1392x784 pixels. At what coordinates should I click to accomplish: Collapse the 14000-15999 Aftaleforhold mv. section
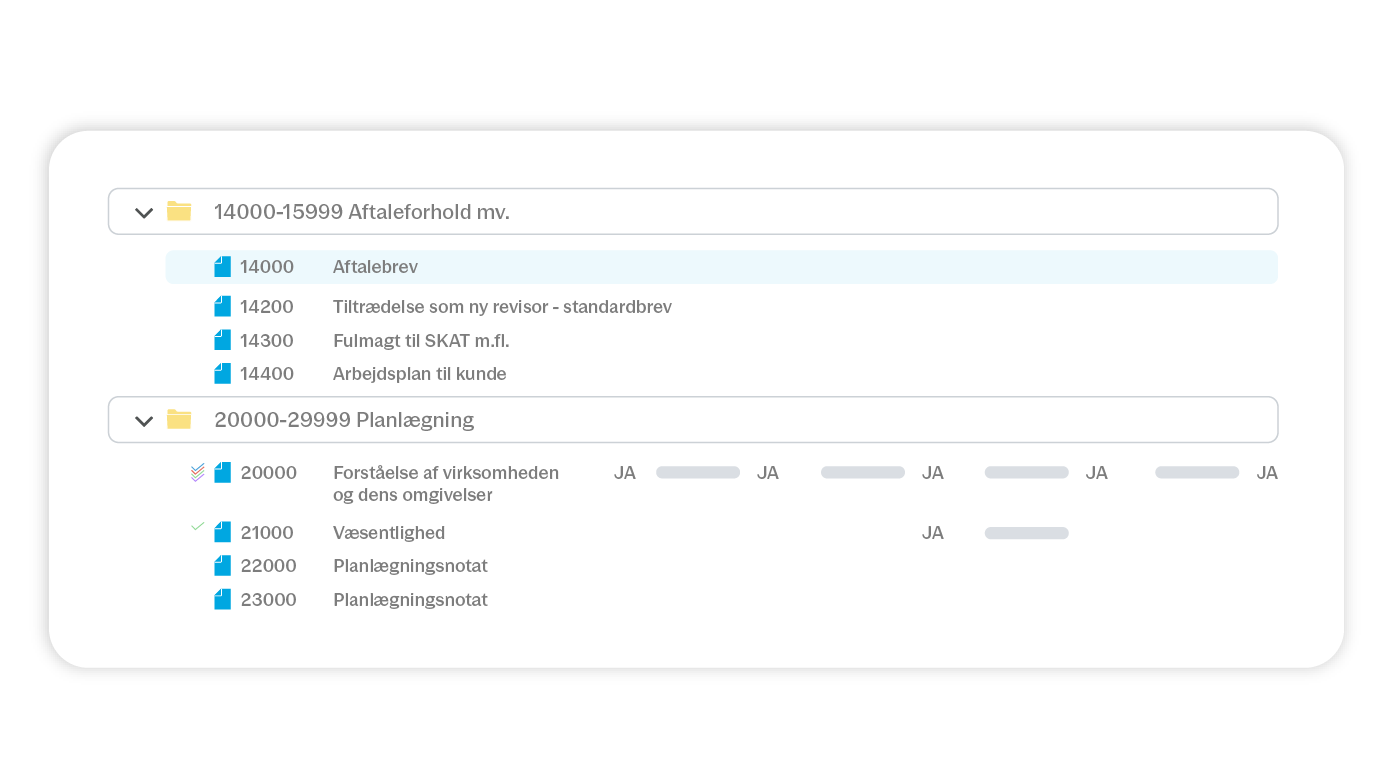pos(144,212)
